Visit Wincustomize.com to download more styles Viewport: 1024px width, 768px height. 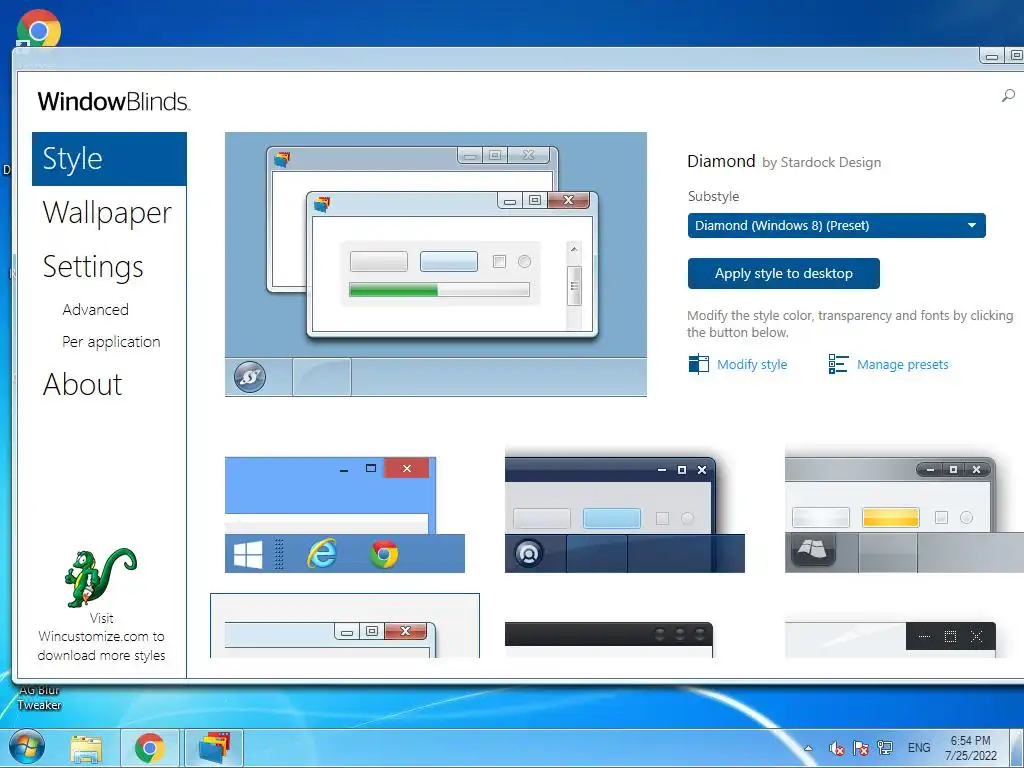[x=101, y=637]
